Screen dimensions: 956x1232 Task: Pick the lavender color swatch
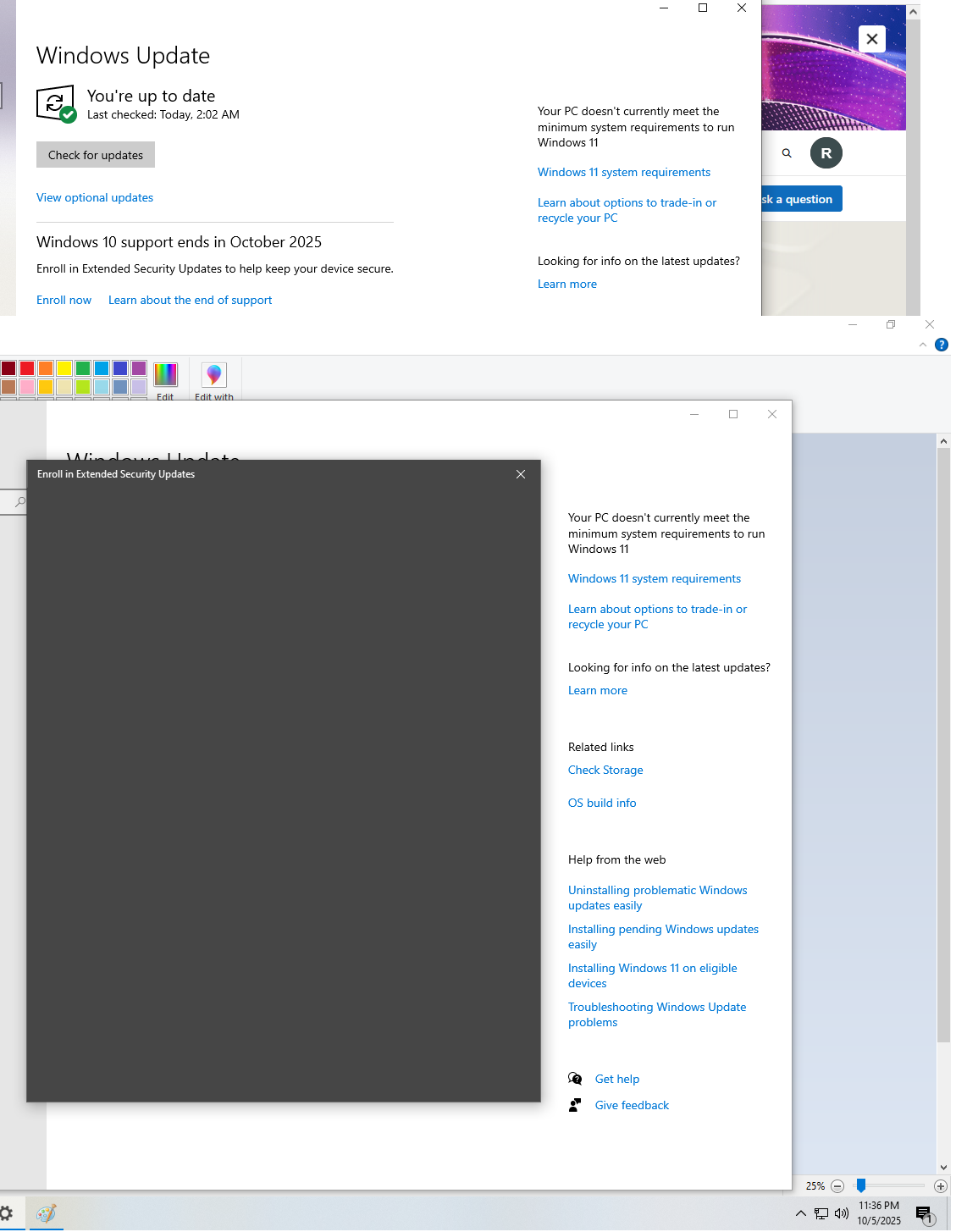click(x=139, y=386)
